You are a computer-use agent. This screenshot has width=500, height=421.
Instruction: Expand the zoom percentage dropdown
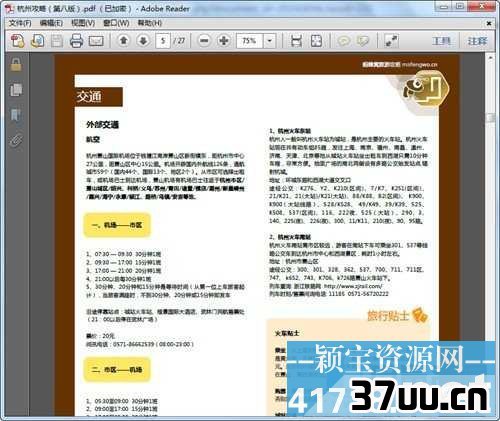click(269, 41)
